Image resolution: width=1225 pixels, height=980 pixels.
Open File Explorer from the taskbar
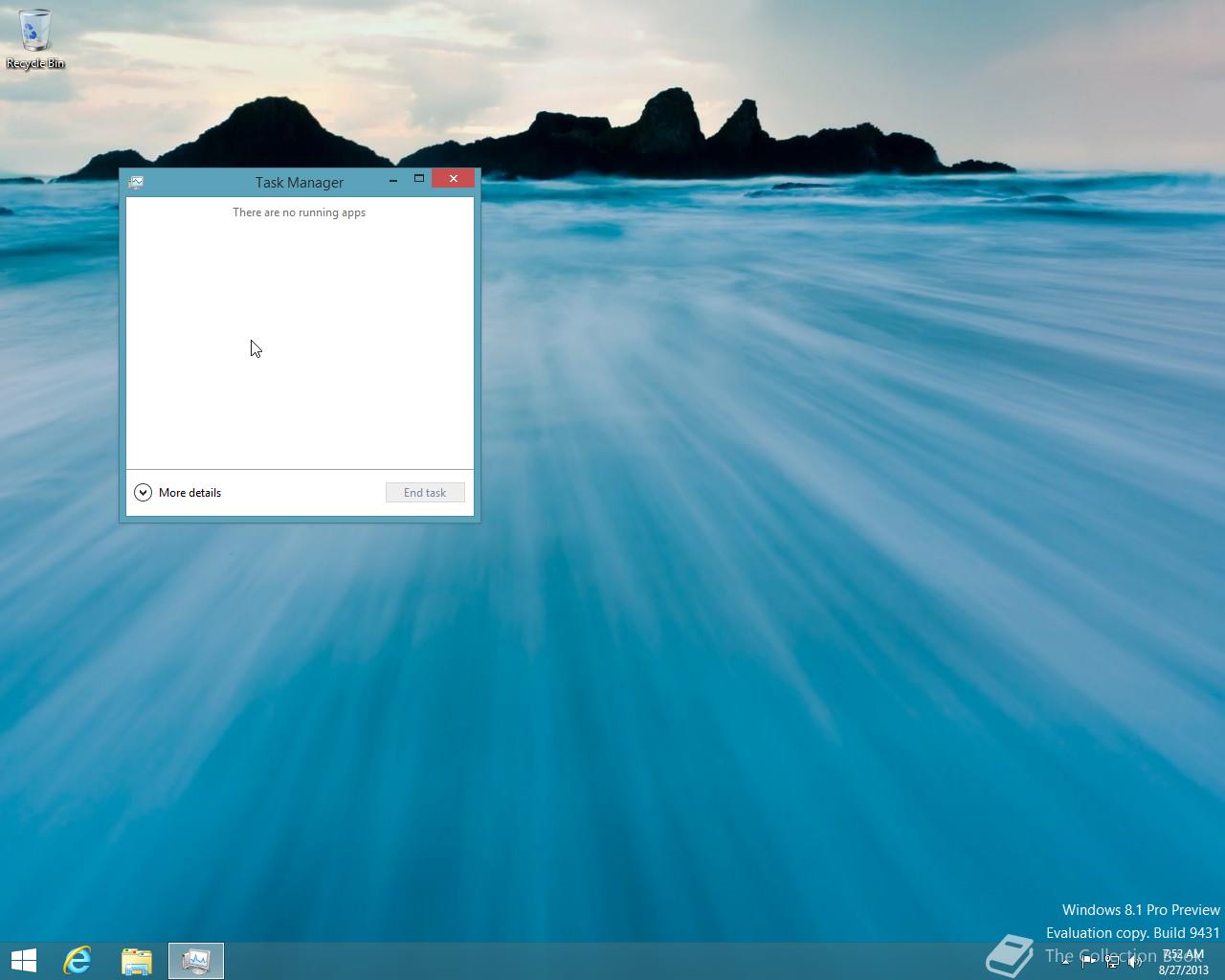click(x=137, y=961)
